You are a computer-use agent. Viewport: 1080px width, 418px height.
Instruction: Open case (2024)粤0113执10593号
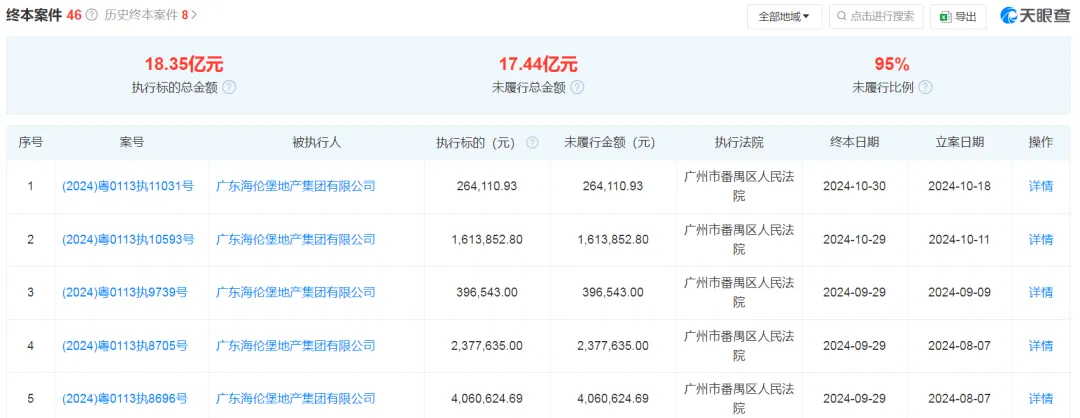point(127,239)
